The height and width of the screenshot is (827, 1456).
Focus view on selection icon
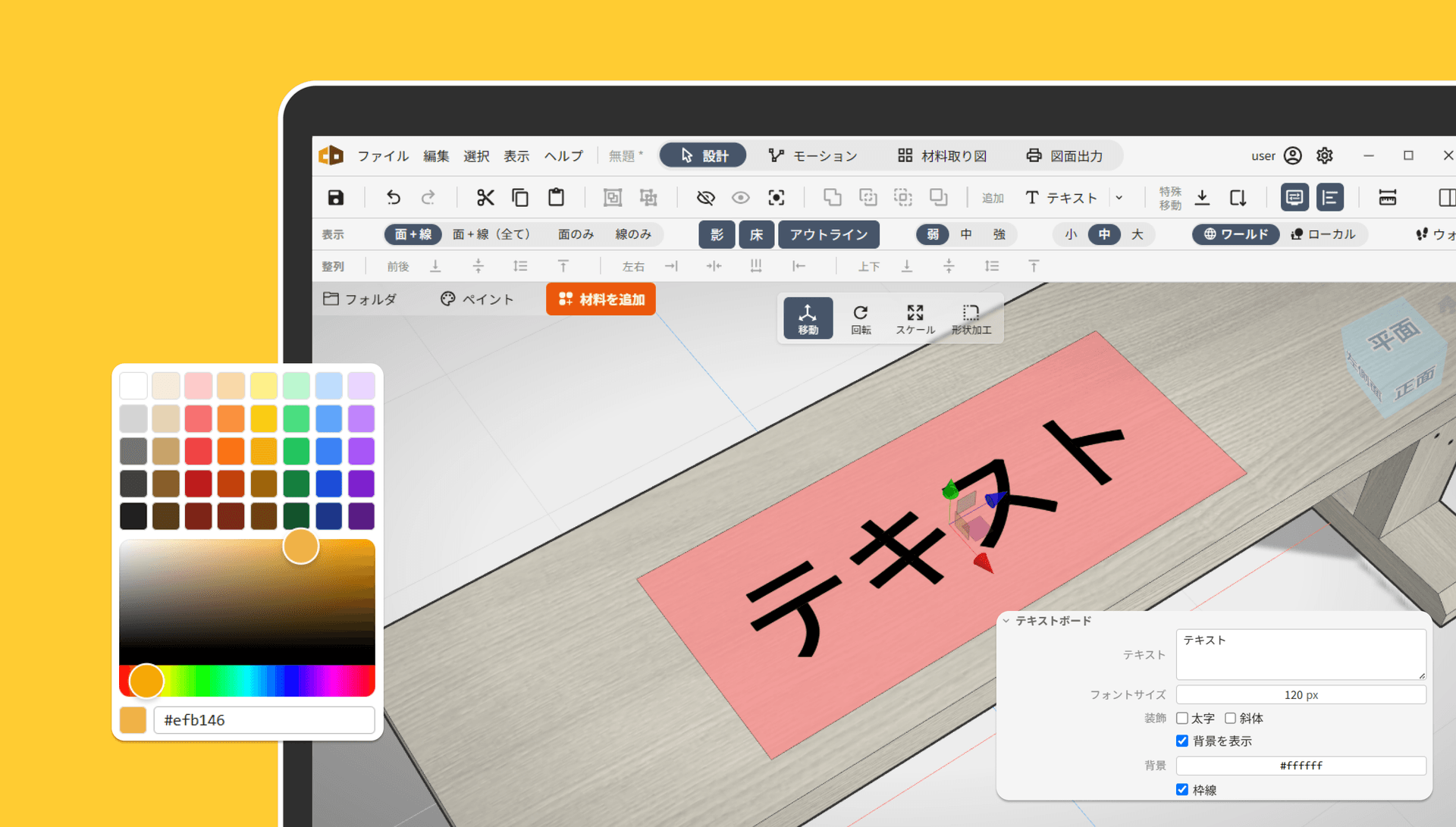tap(776, 198)
